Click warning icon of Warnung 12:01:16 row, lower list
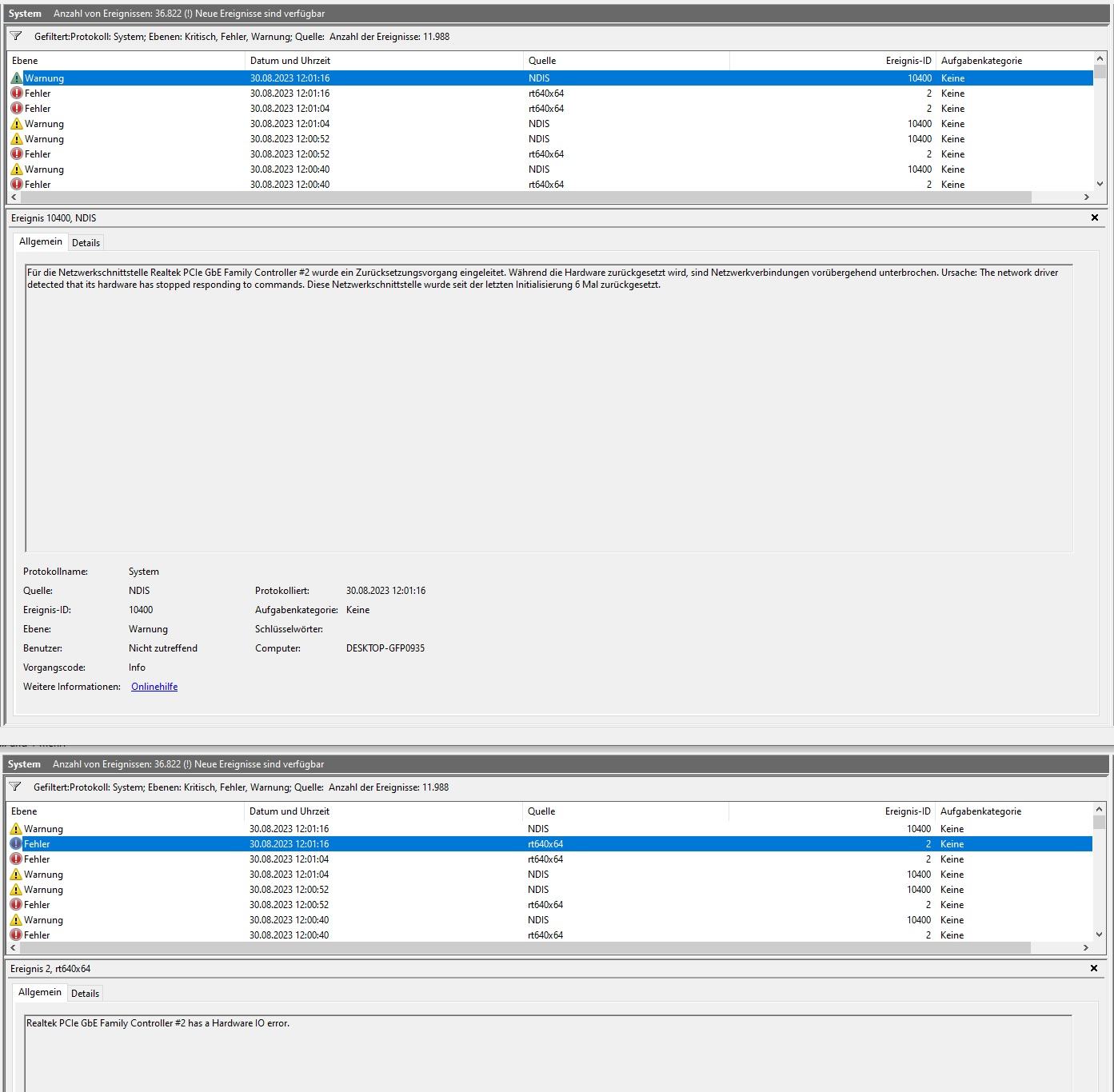The width and height of the screenshot is (1114, 1092). tap(16, 829)
